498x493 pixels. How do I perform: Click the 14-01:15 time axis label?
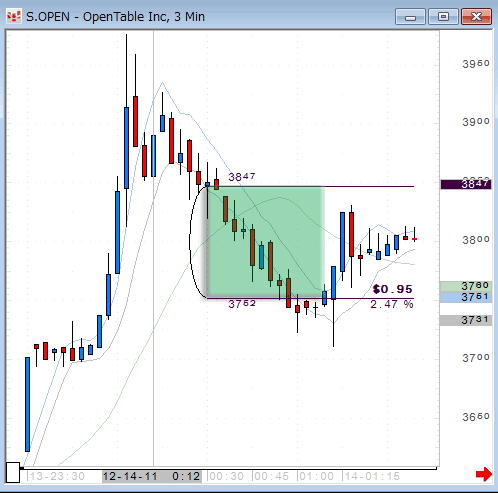pos(372,476)
